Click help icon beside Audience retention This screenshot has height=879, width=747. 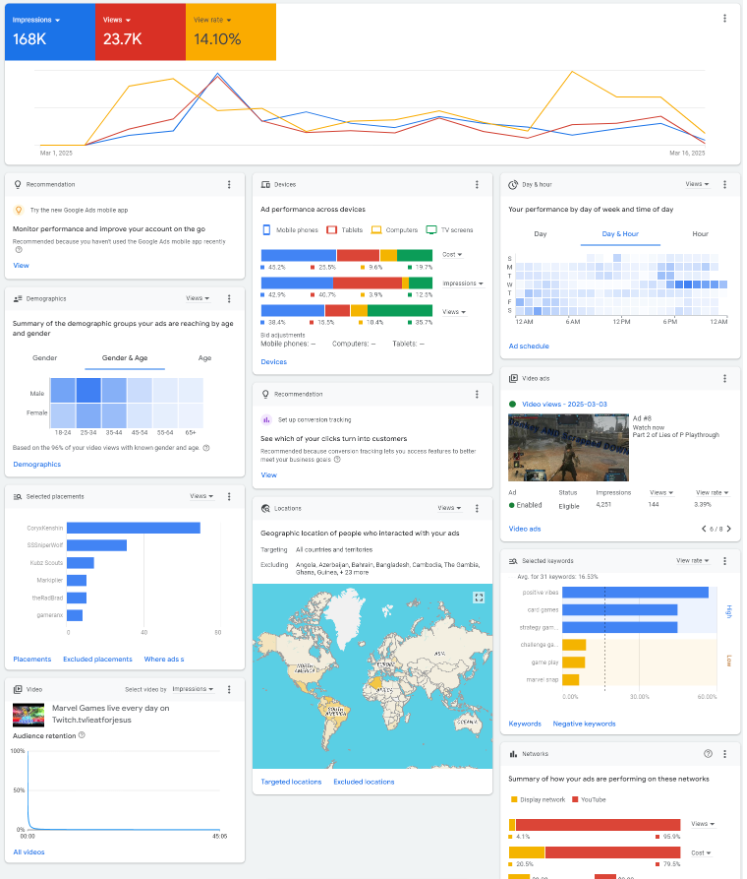point(82,735)
